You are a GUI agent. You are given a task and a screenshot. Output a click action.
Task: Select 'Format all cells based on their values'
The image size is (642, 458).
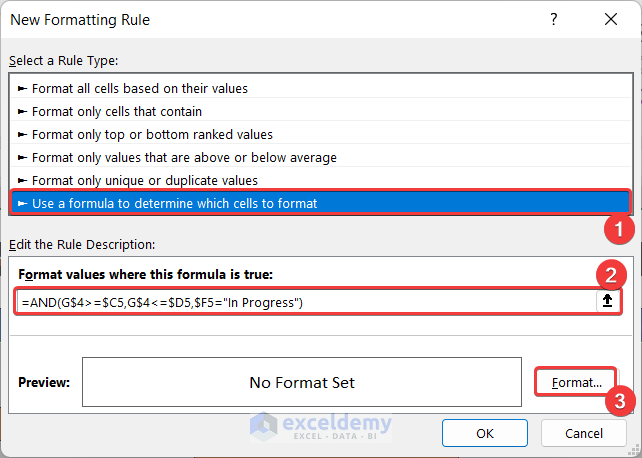tap(140, 88)
